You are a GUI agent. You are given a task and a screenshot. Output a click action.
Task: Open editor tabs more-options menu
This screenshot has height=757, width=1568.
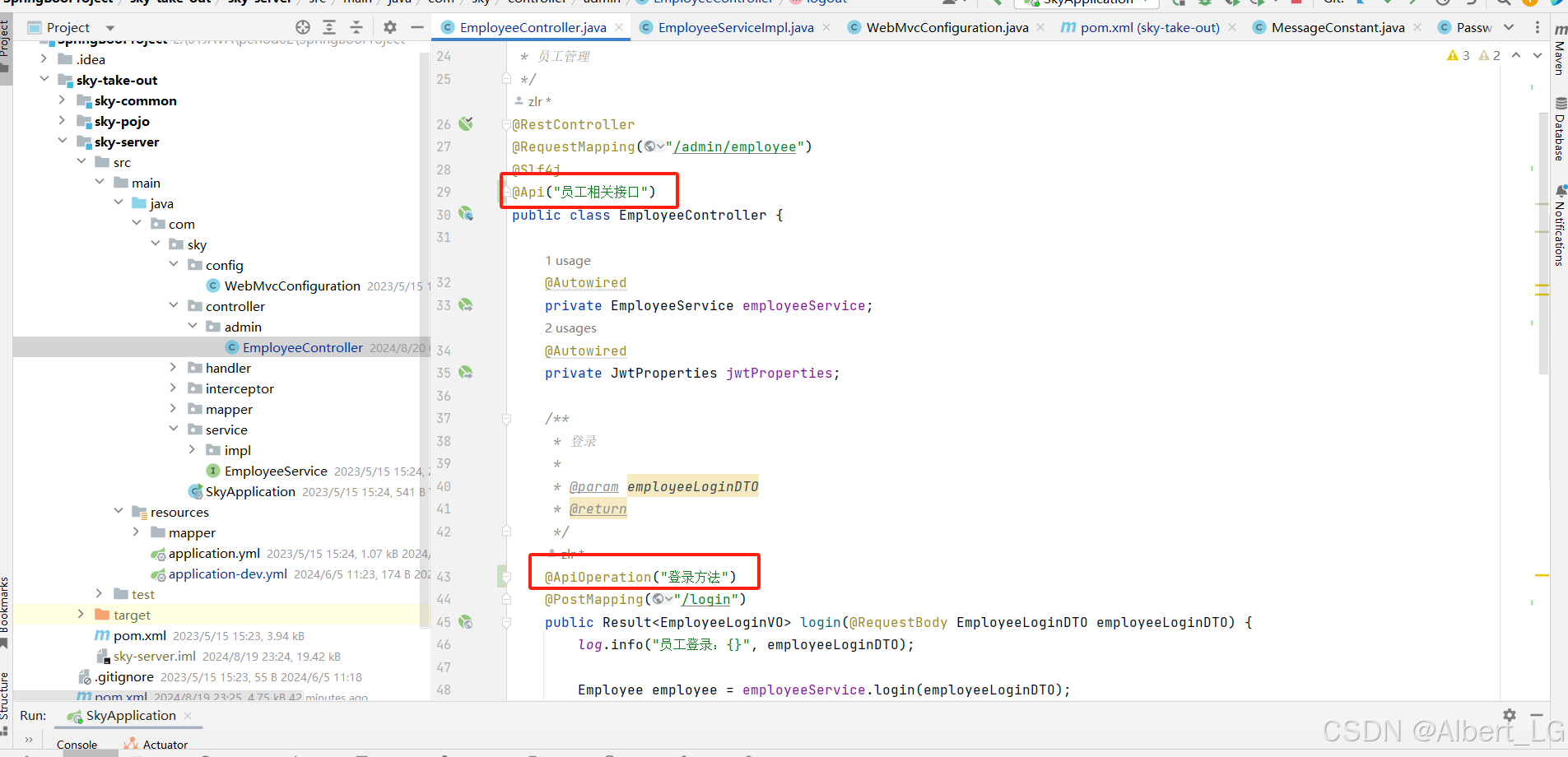[1537, 27]
